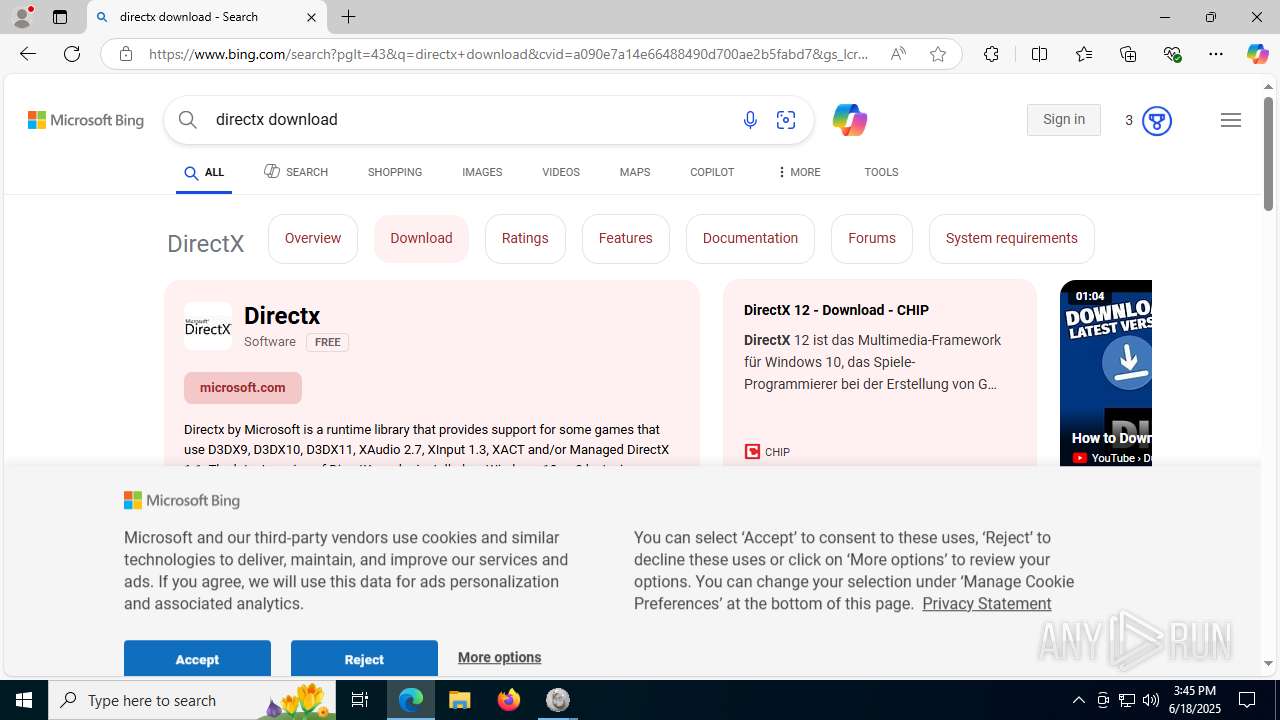Search using an image camera icon

[x=786, y=120]
